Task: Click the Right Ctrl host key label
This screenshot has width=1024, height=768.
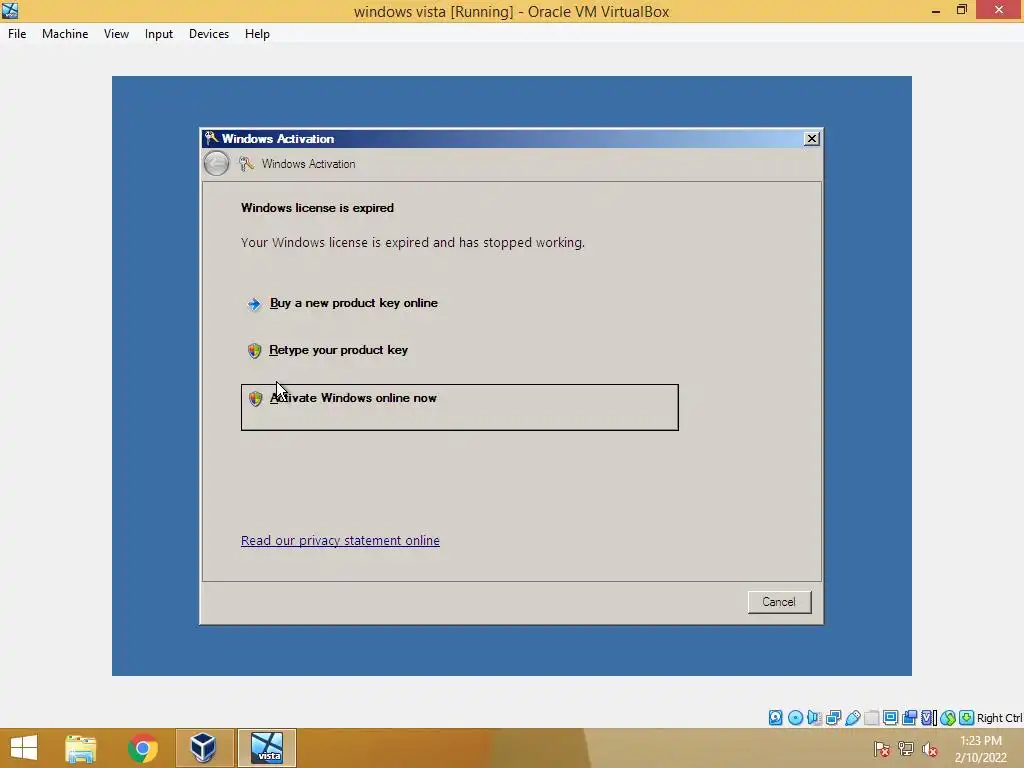Action: [x=999, y=718]
